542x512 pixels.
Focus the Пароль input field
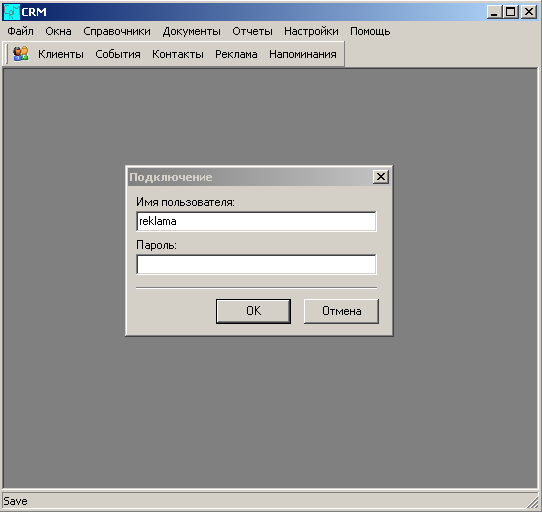[x=256, y=264]
